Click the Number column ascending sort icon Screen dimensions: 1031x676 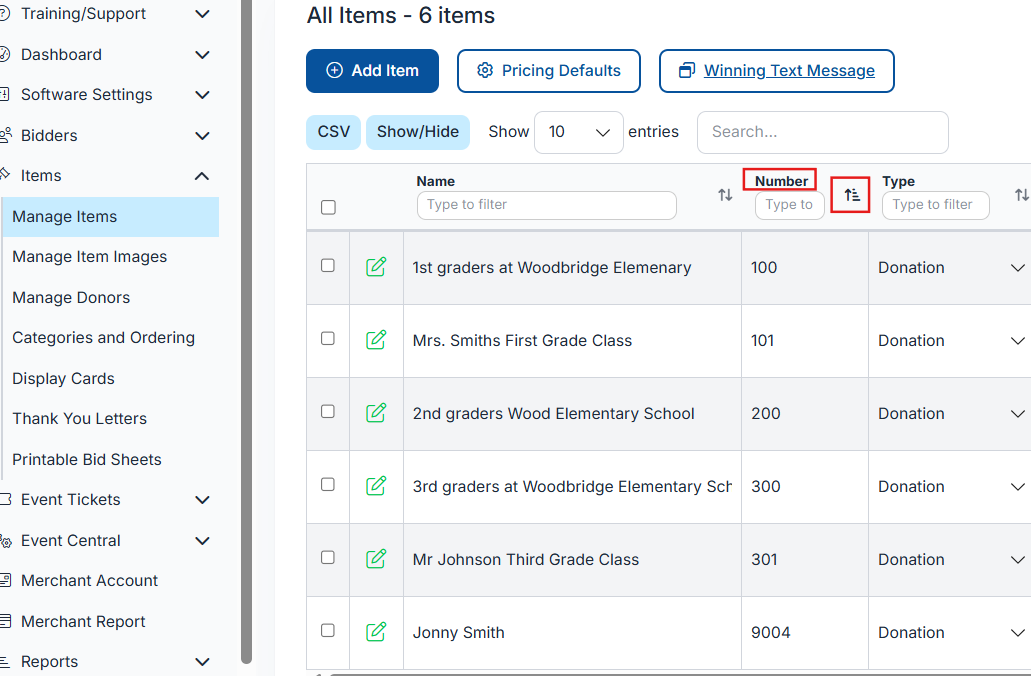[851, 195]
